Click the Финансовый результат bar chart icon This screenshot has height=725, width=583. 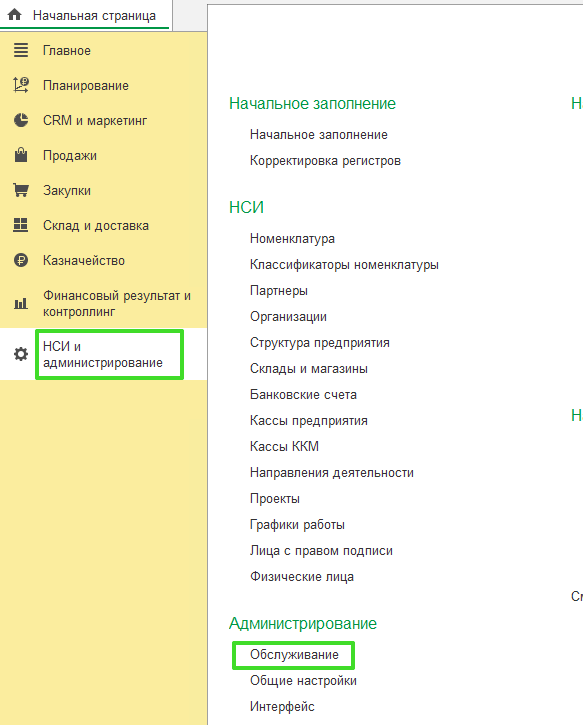click(x=21, y=303)
